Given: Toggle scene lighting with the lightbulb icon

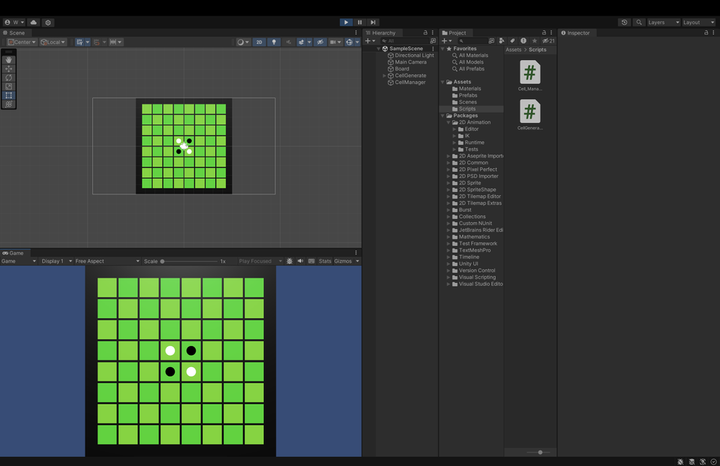Looking at the screenshot, I should click(273, 42).
